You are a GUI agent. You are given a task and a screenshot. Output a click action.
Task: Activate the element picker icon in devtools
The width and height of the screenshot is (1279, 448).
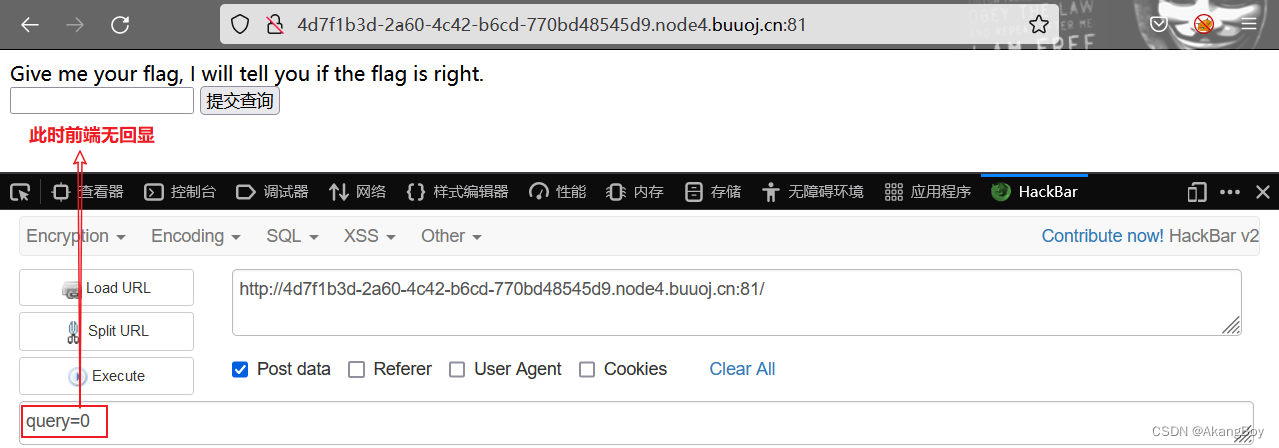[x=19, y=192]
